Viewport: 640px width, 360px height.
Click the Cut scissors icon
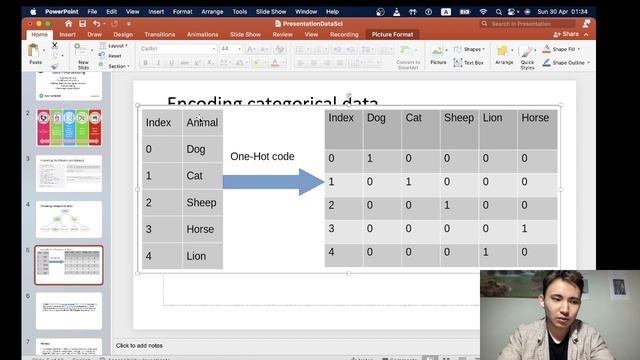coord(55,45)
